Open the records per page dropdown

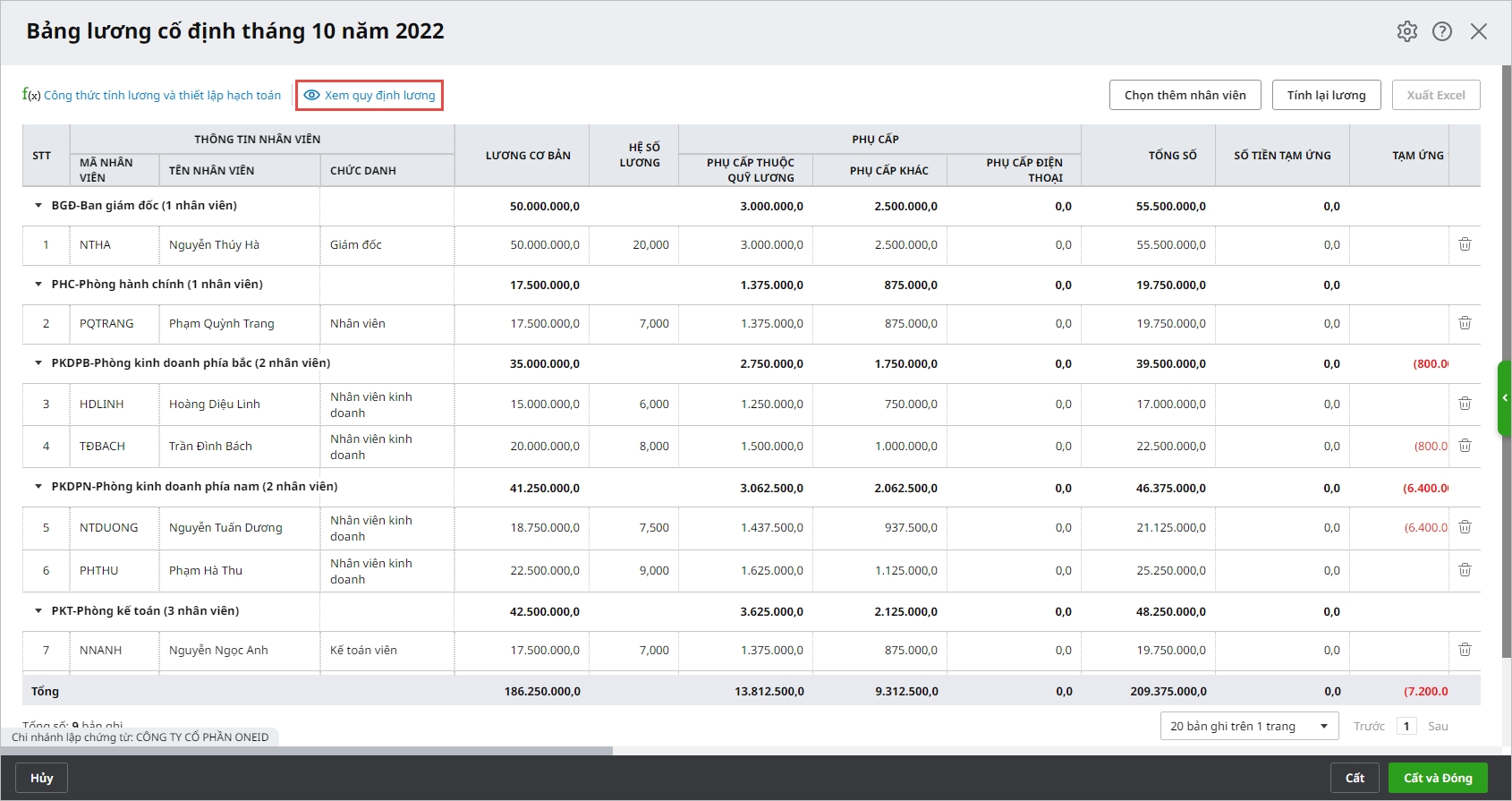pos(1249,726)
